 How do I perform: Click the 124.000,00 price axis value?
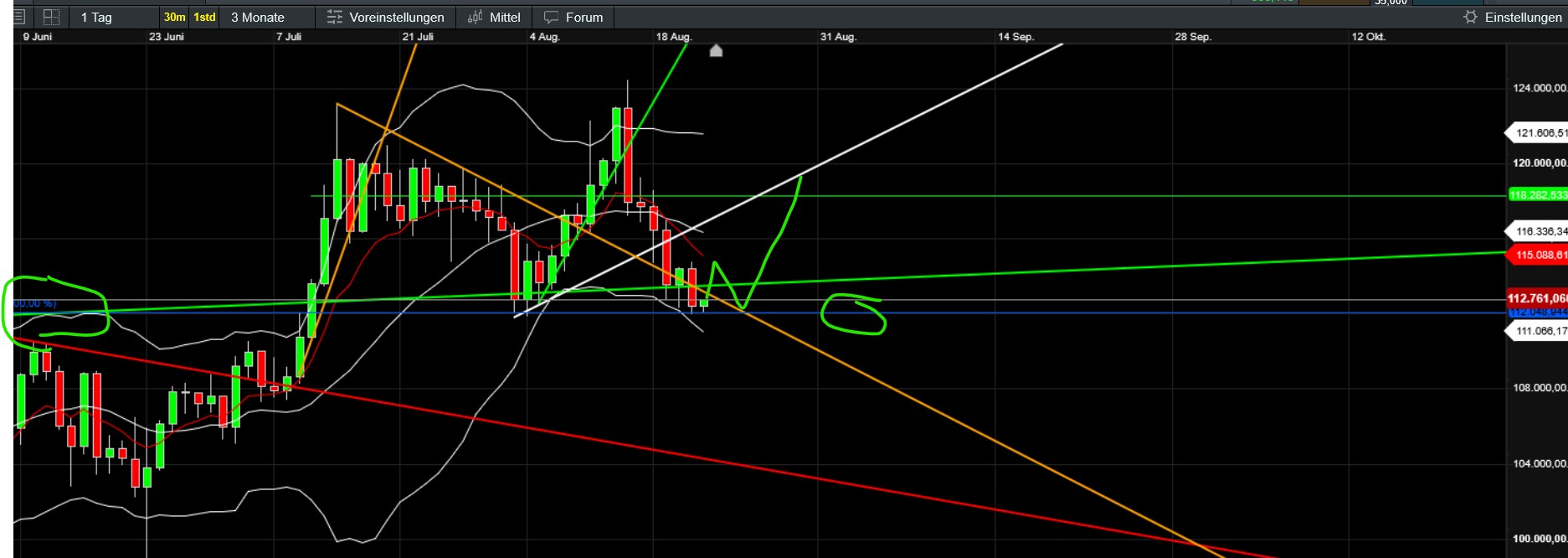(1540, 88)
